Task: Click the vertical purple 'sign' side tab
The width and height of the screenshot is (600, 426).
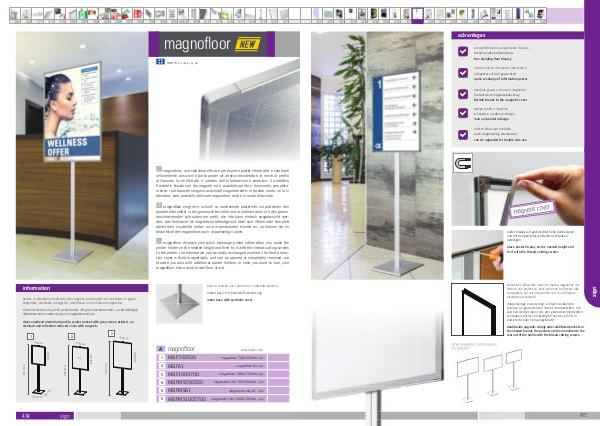Action: [x=592, y=291]
